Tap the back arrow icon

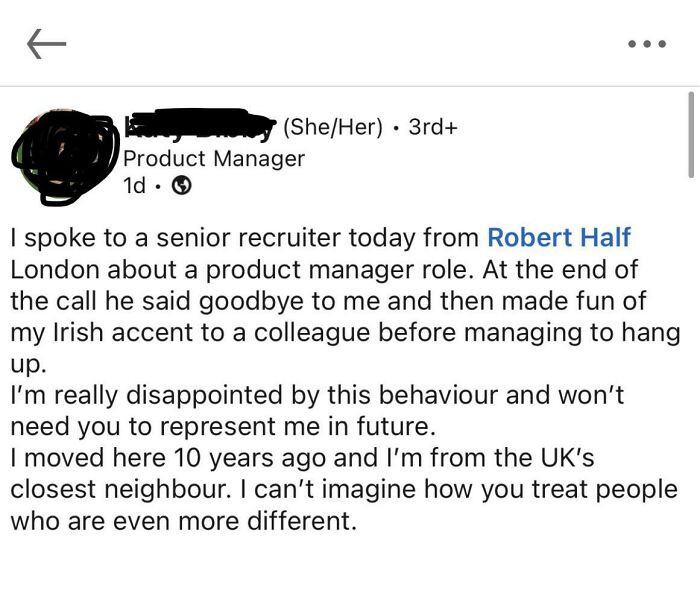pyautogui.click(x=46, y=43)
